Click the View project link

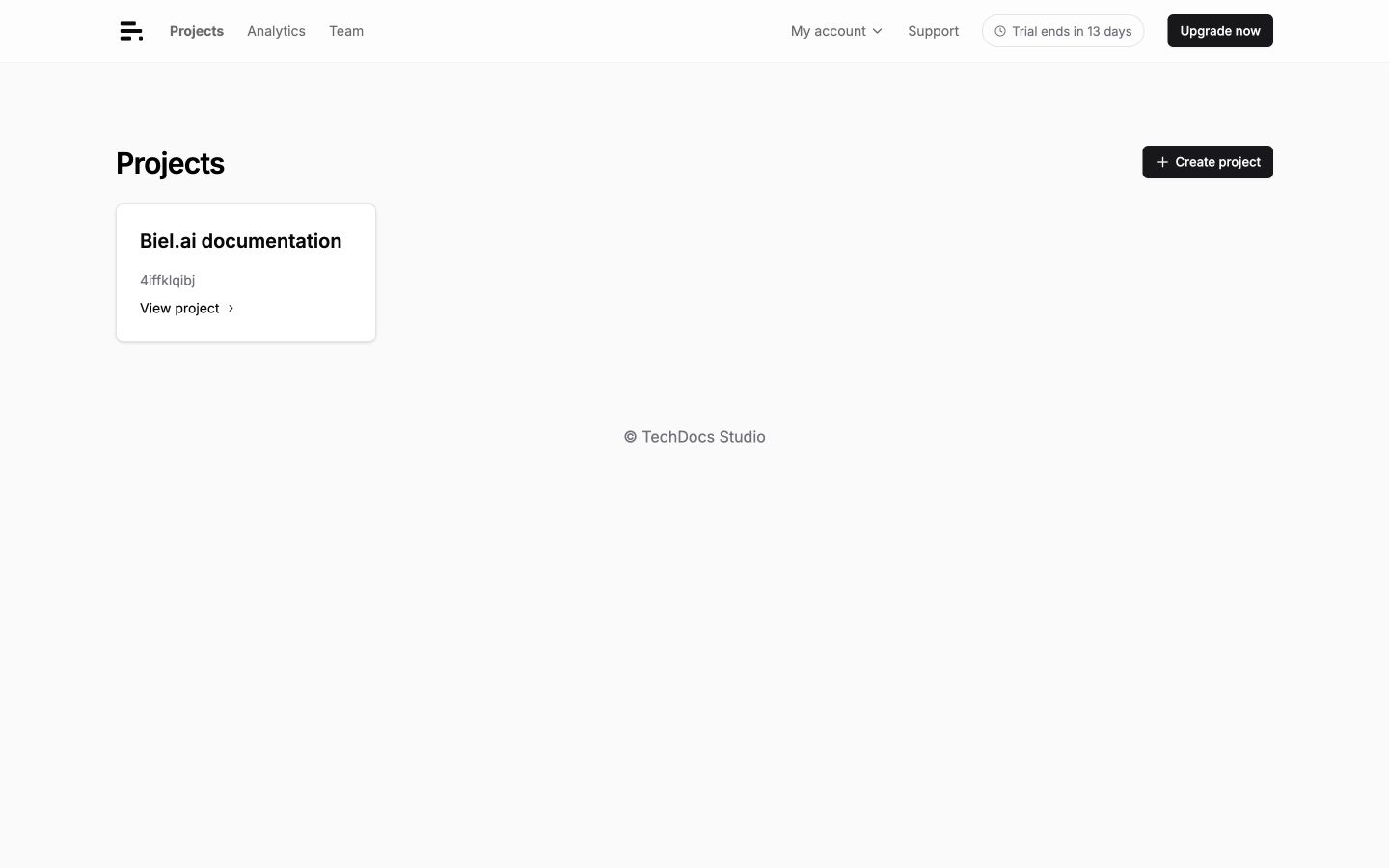[x=179, y=308]
